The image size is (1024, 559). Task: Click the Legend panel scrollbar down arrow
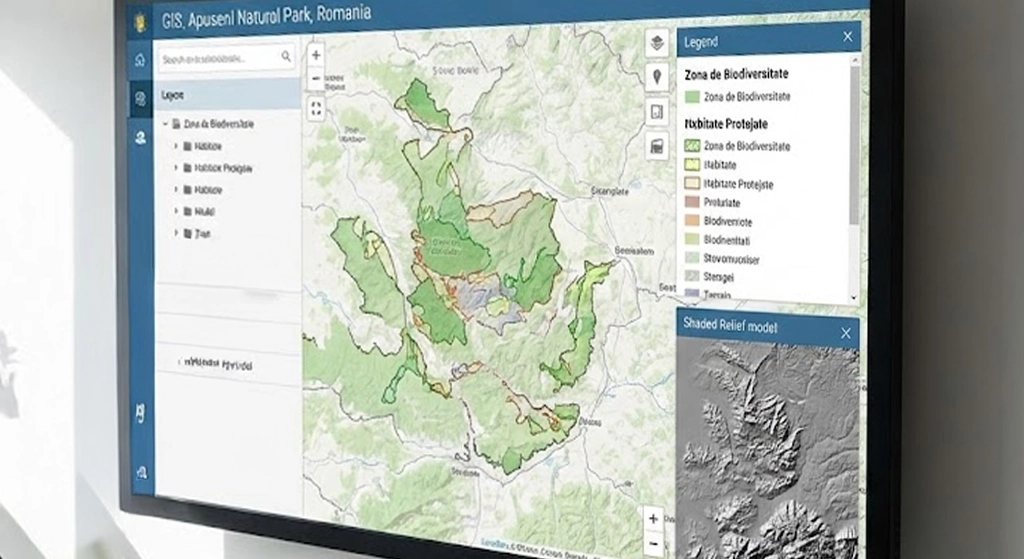coord(853,297)
